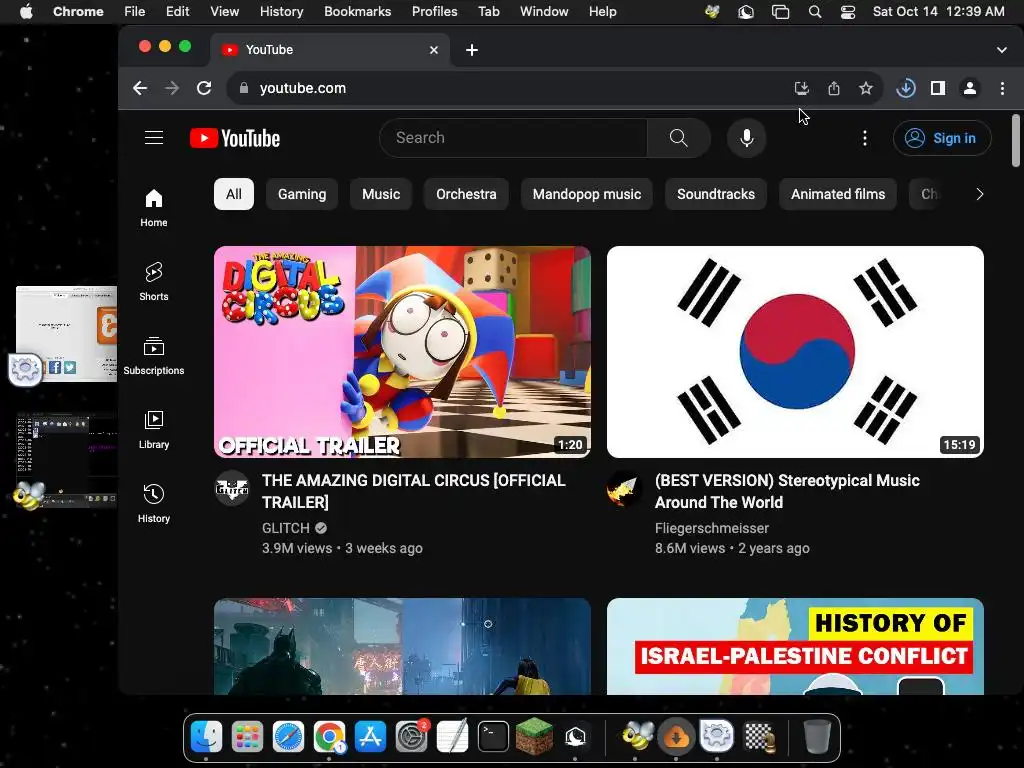
Task: Open Spotlight search in menu bar
Action: (814, 12)
